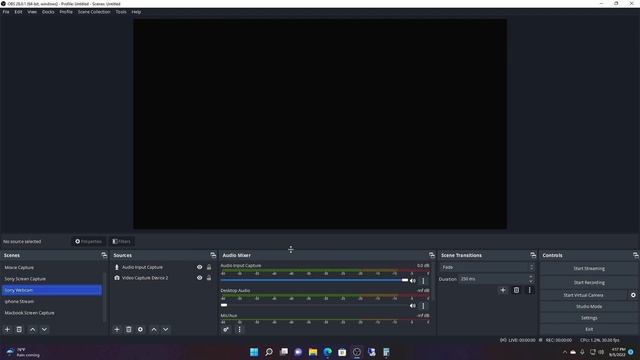Click Audio Input Capture volume slider handle
Image resolution: width=640 pixels, height=360 pixels.
(405, 280)
